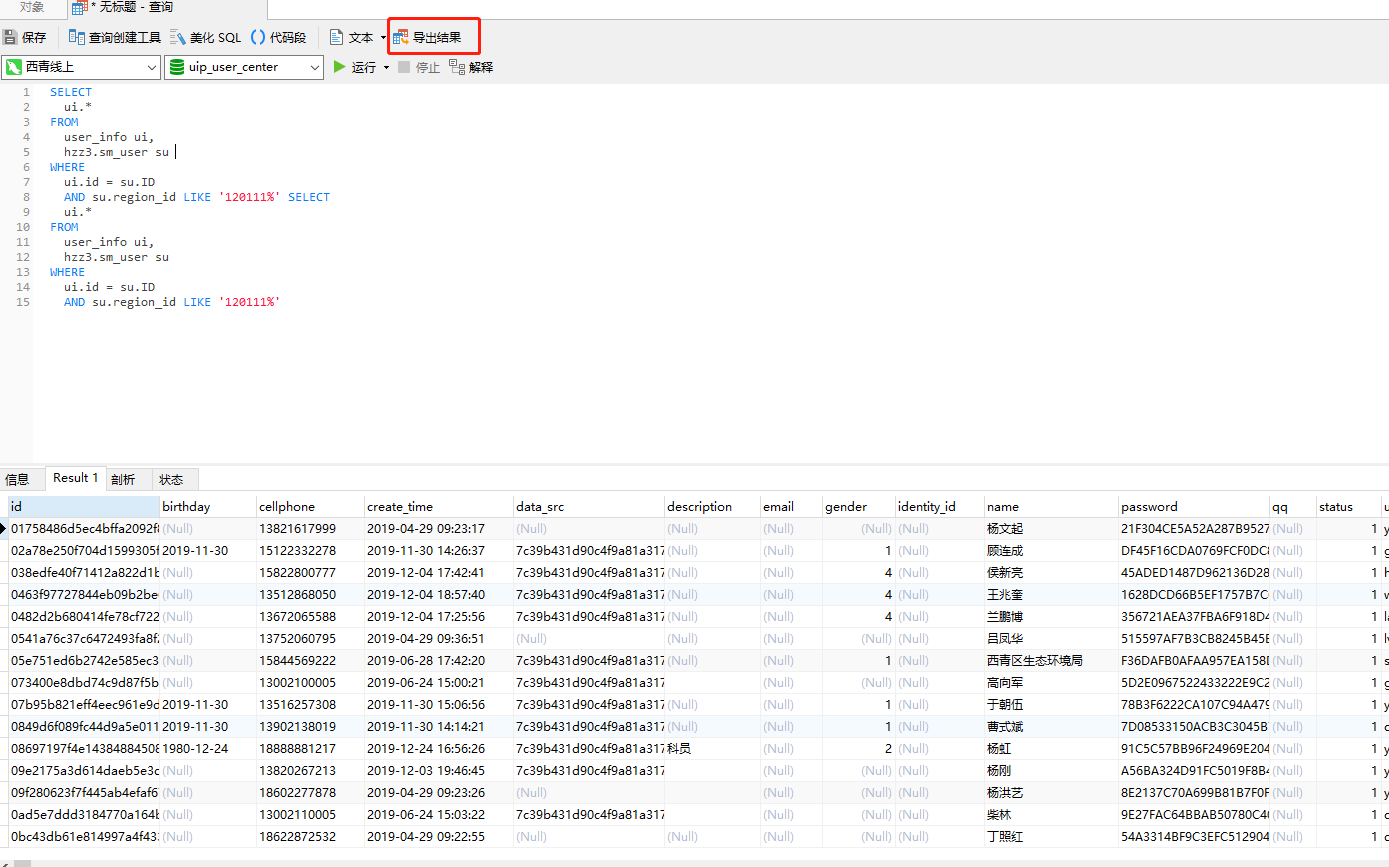
Task: Select create_time cell 2019-12-24 16:56:26
Action: click(439, 749)
